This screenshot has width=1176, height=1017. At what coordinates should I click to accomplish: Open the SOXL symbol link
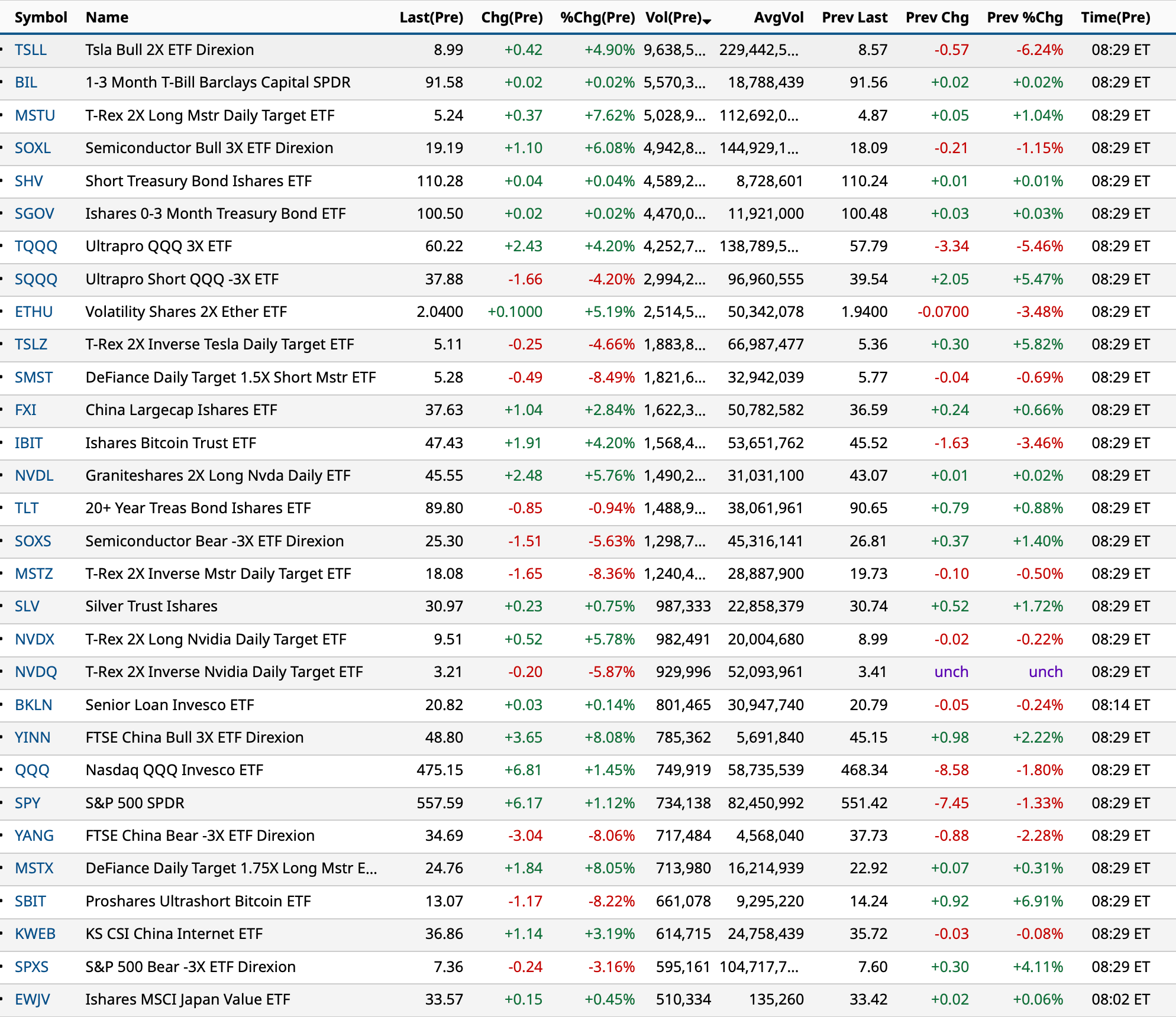pyautogui.click(x=33, y=148)
